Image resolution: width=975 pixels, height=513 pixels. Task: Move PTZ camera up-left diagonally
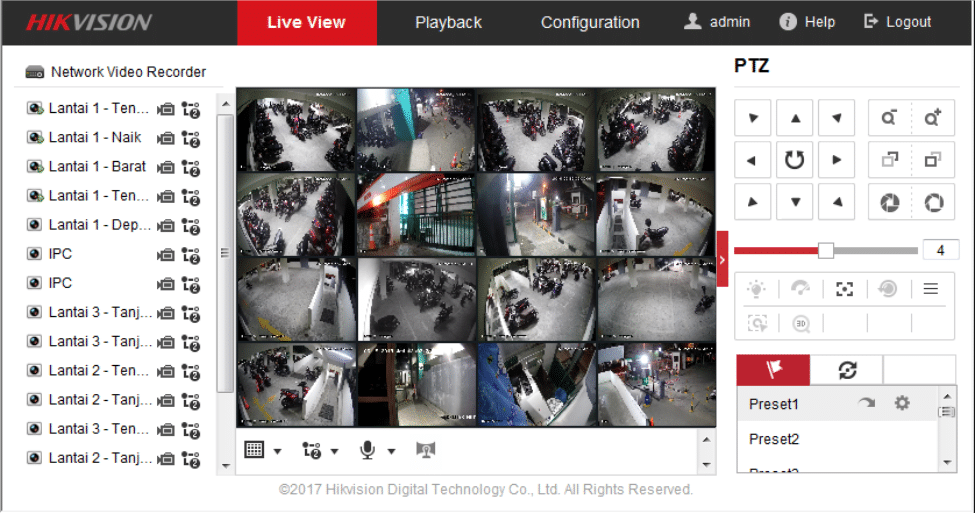tap(752, 118)
